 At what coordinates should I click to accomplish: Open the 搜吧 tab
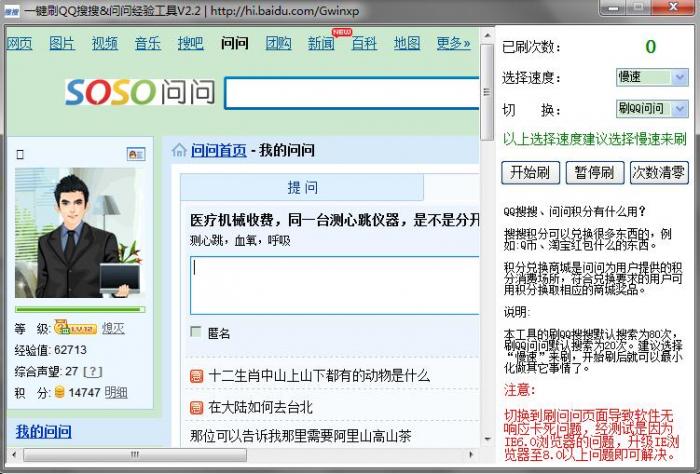[191, 43]
